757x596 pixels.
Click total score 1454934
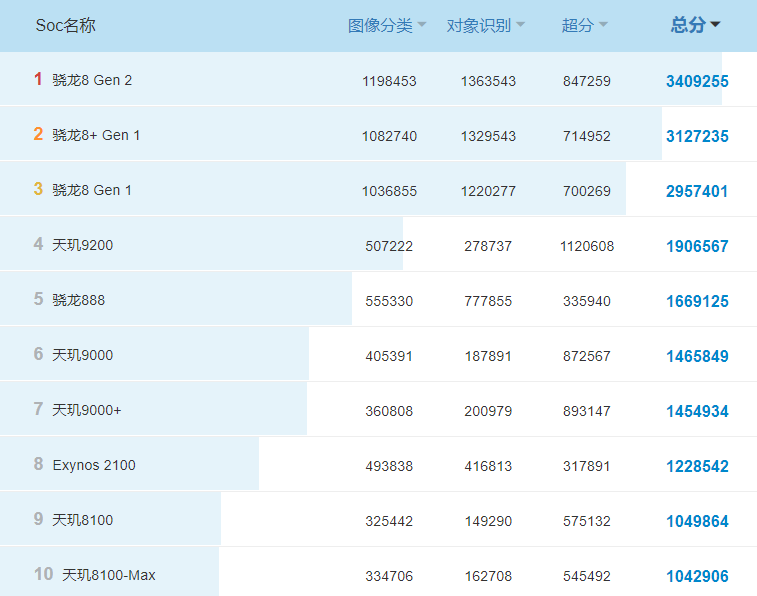697,411
